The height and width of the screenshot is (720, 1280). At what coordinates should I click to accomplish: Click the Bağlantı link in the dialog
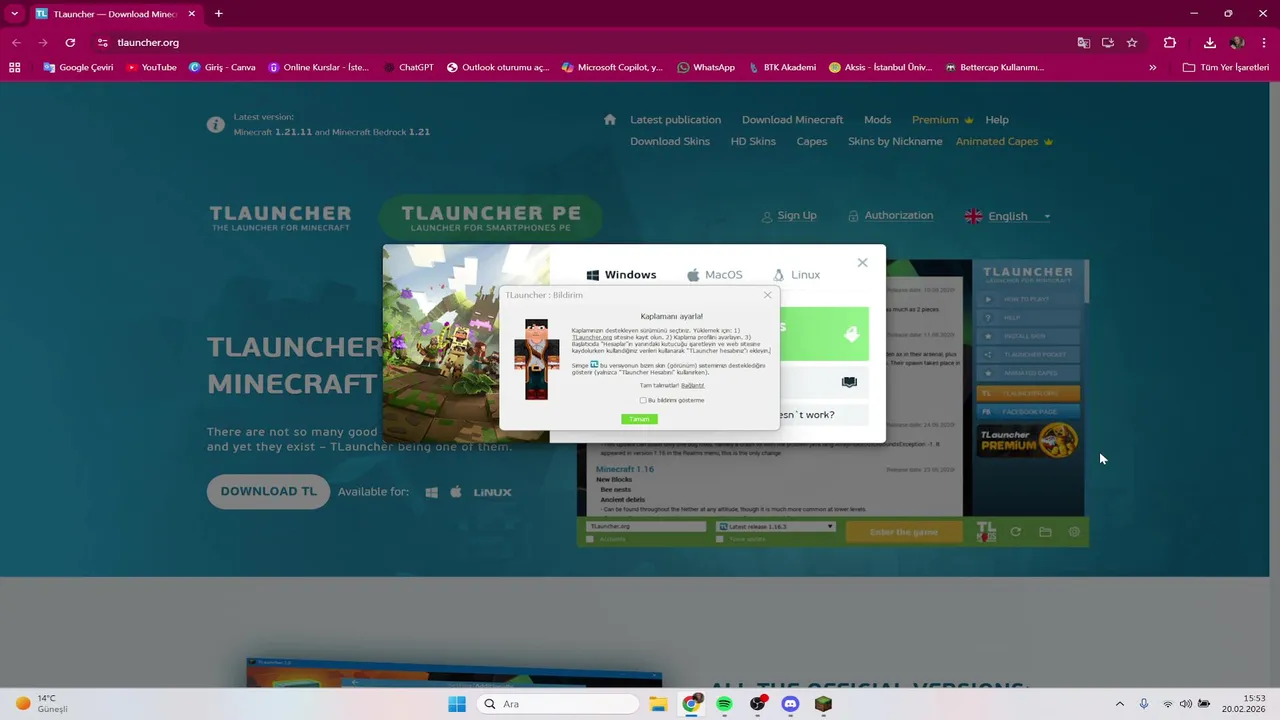692,385
